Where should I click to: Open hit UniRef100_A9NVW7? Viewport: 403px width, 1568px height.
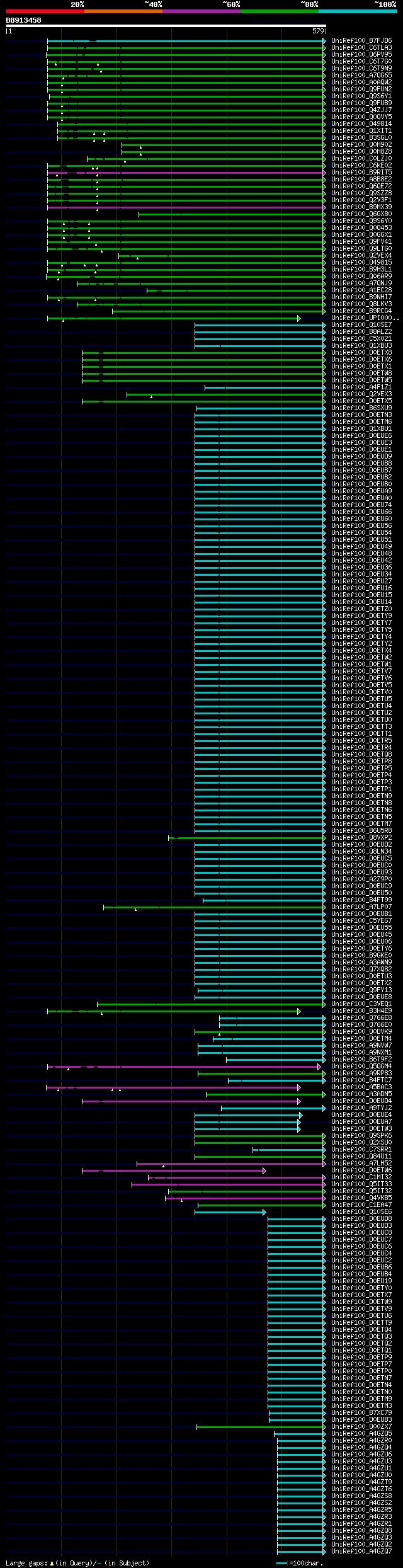pos(361,1046)
